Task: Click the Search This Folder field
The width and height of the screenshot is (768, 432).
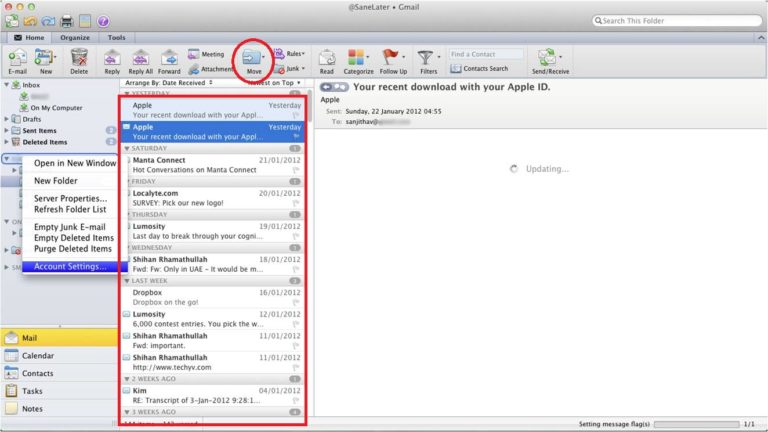Action: pyautogui.click(x=677, y=21)
